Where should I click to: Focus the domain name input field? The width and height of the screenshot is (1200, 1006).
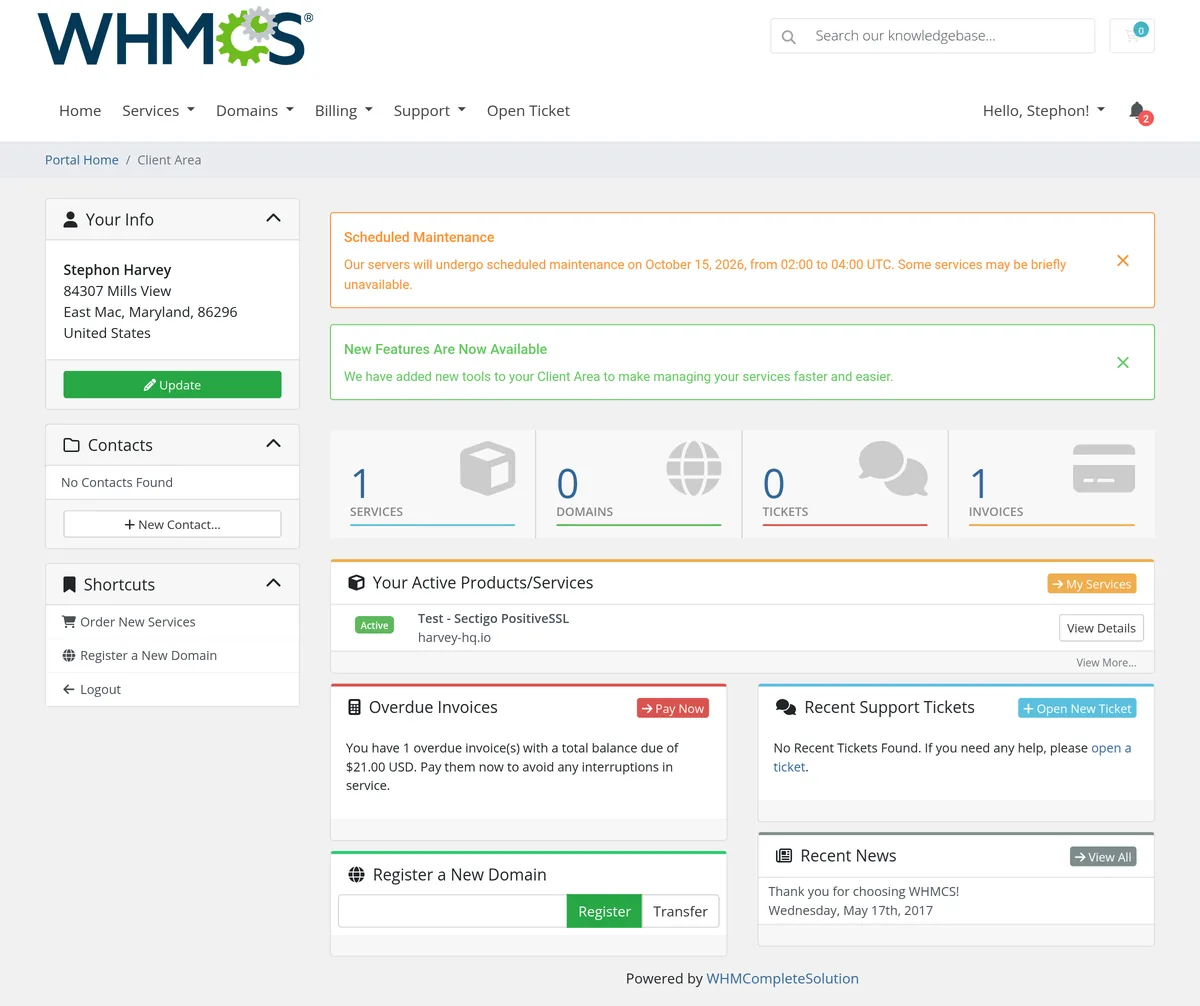[452, 911]
